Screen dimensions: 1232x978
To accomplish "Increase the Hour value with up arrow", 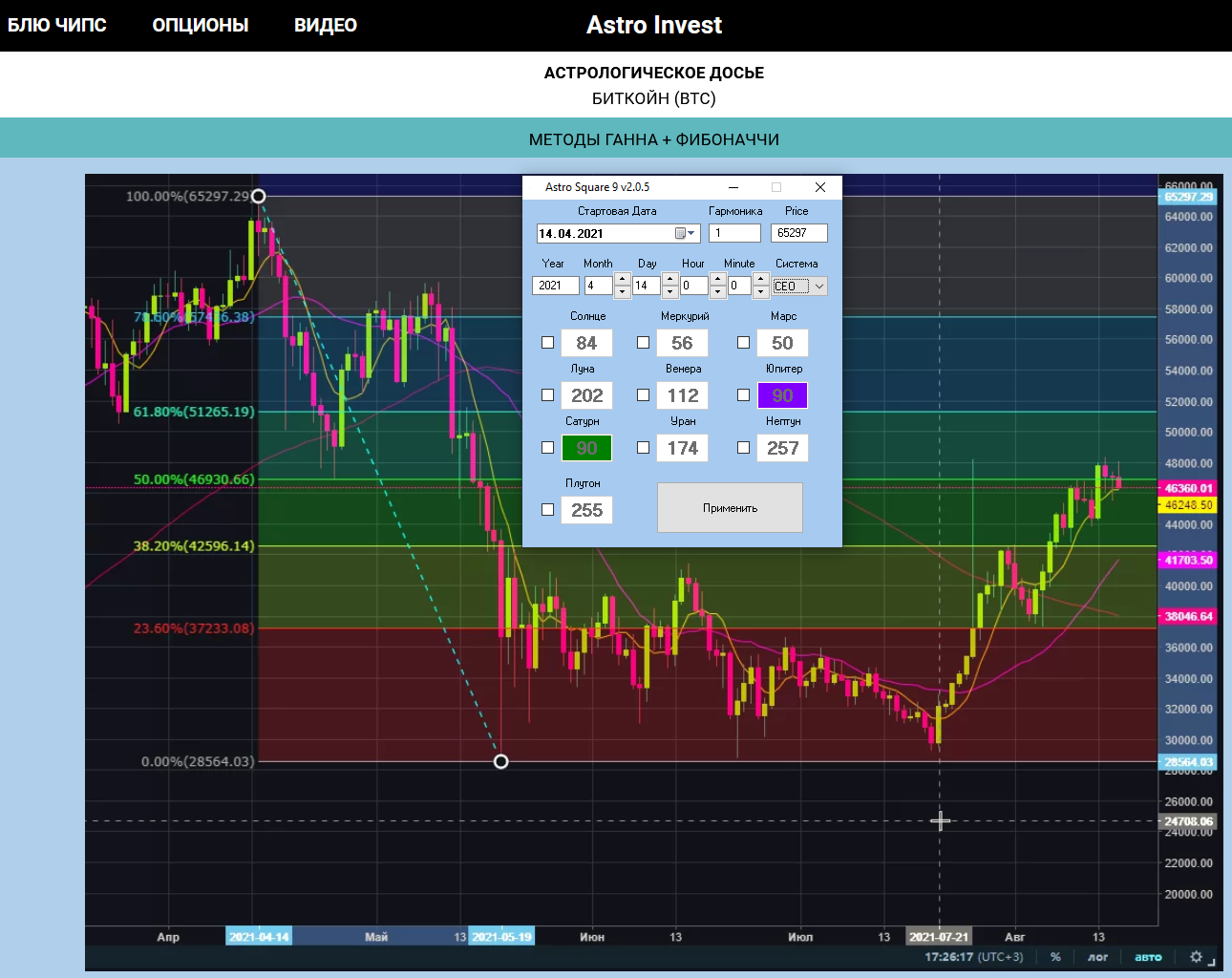I will pyautogui.click(x=717, y=280).
